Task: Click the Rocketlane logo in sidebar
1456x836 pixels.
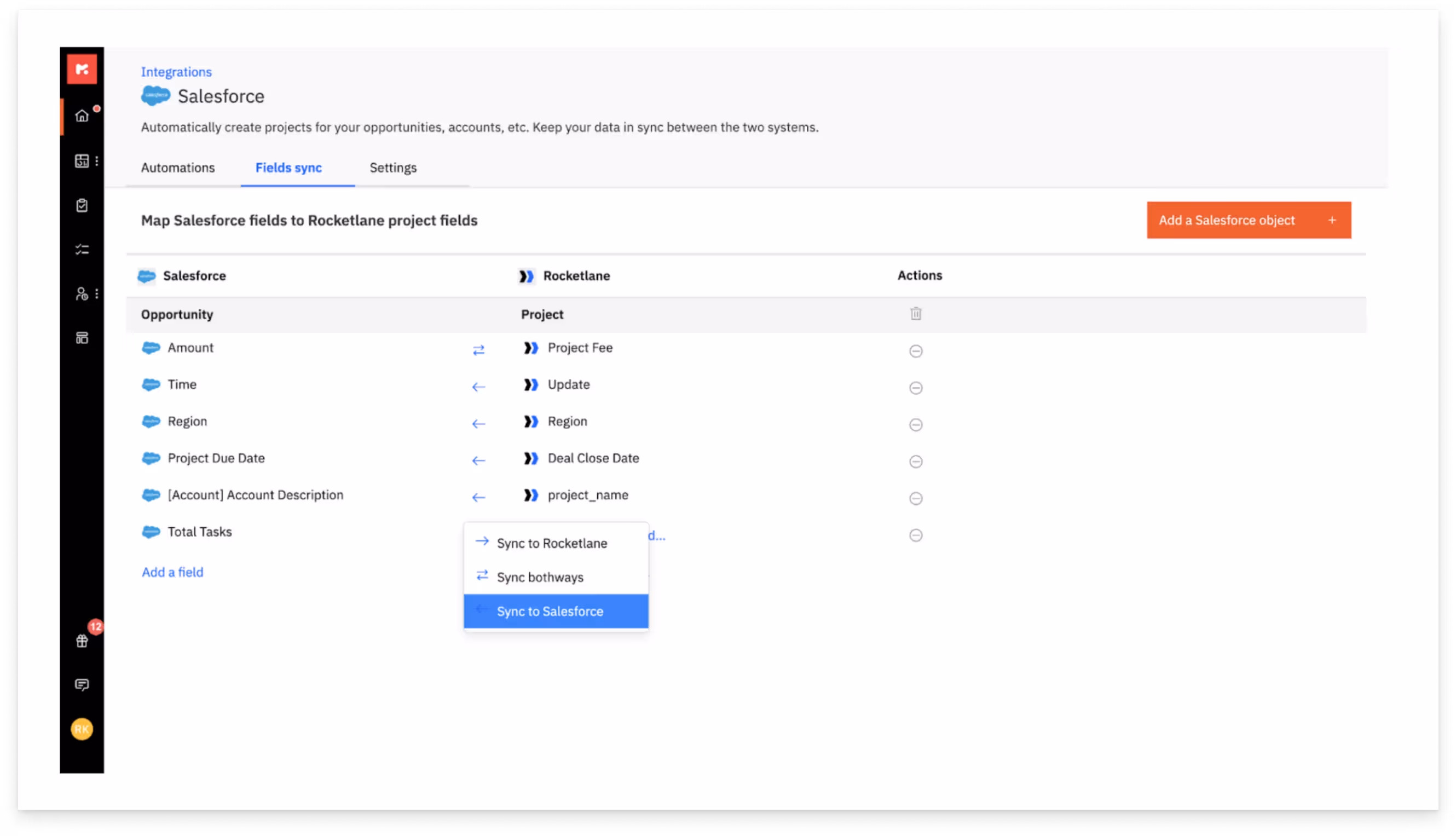Action: point(82,70)
